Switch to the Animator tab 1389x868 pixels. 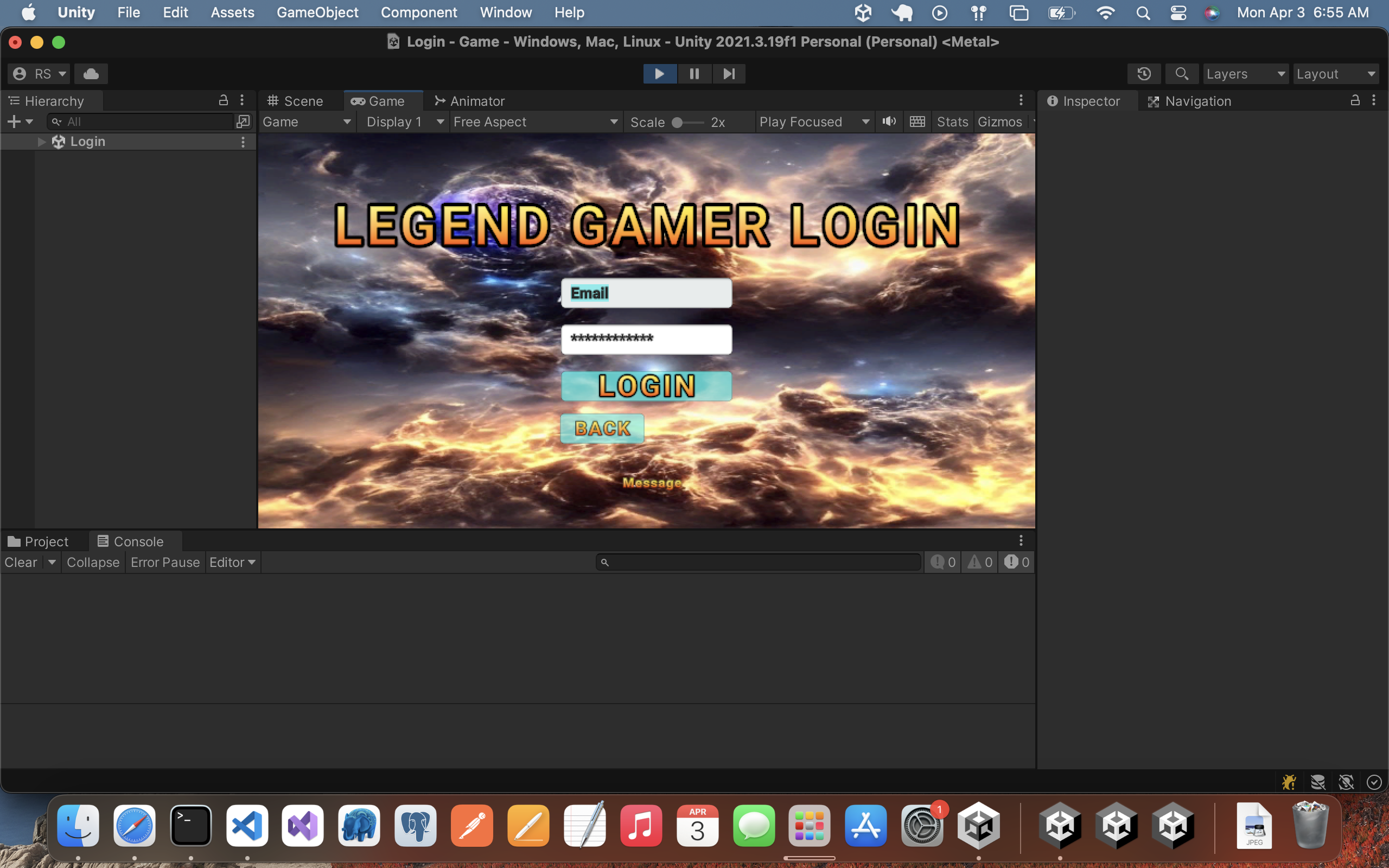[x=470, y=101]
